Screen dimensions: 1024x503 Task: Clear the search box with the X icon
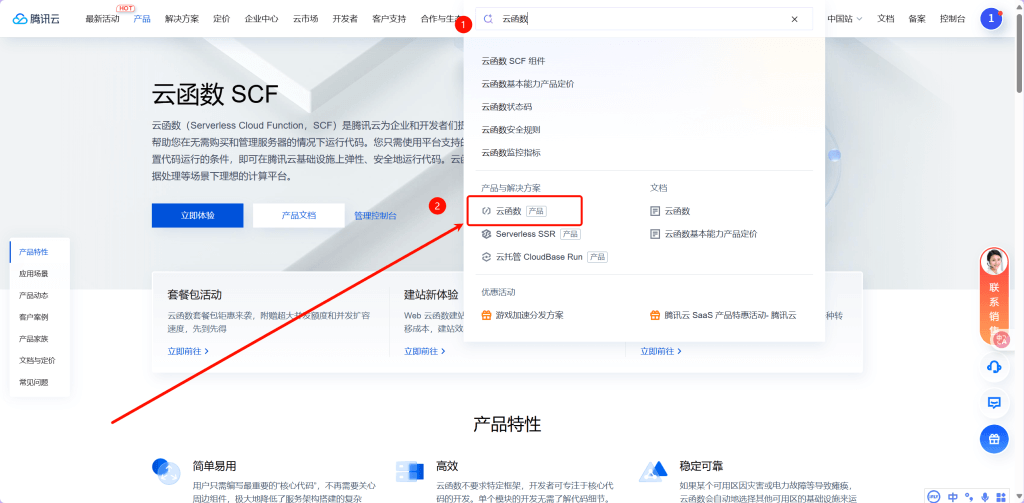click(794, 19)
